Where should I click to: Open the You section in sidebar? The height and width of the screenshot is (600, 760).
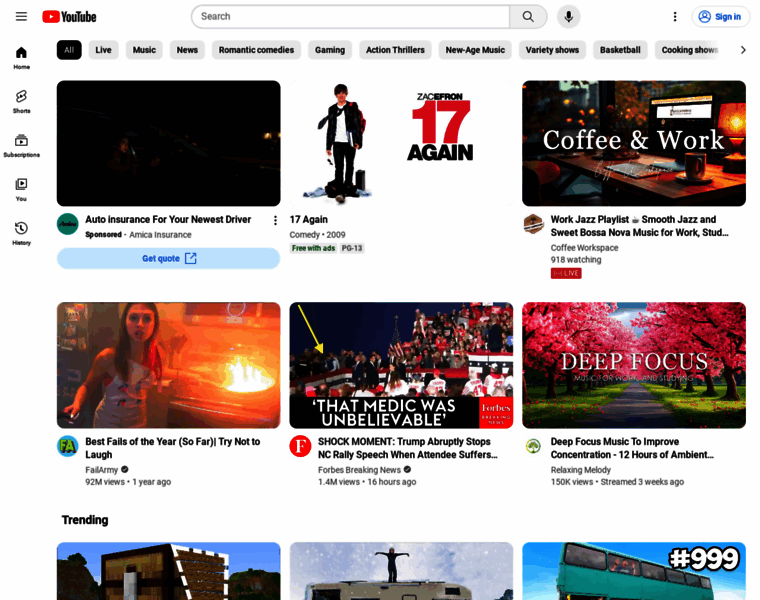[x=21, y=189]
